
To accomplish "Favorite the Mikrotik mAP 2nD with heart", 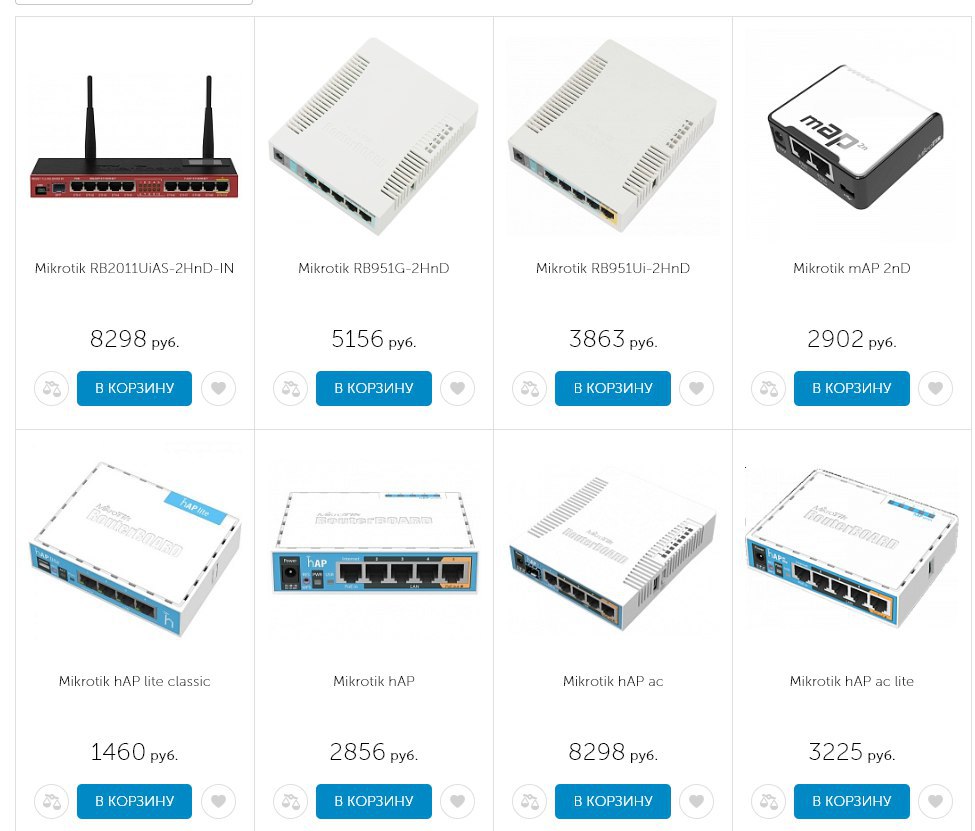I will (x=936, y=389).
